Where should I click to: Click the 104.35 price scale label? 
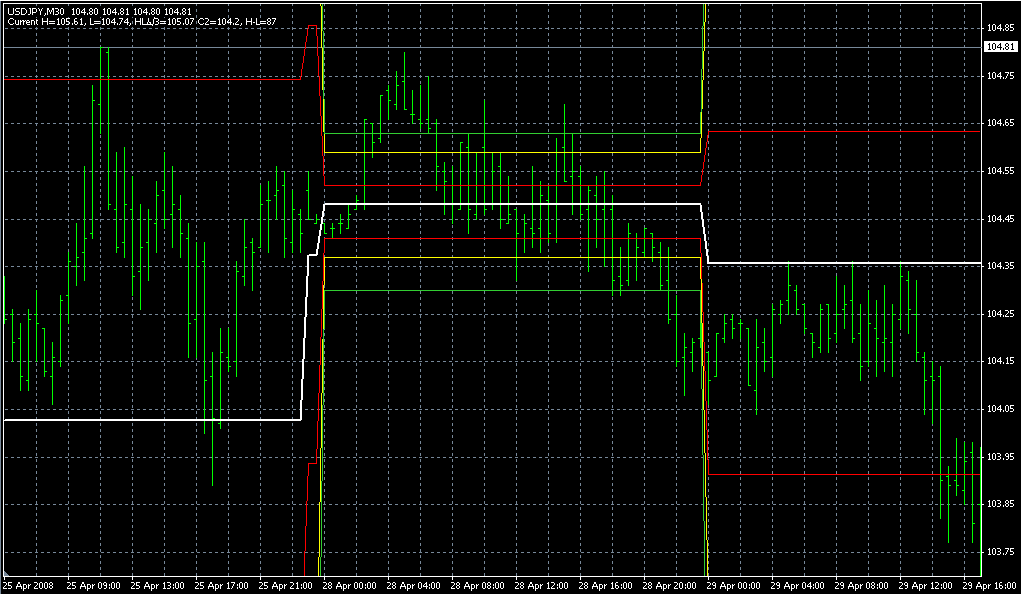tap(1000, 266)
